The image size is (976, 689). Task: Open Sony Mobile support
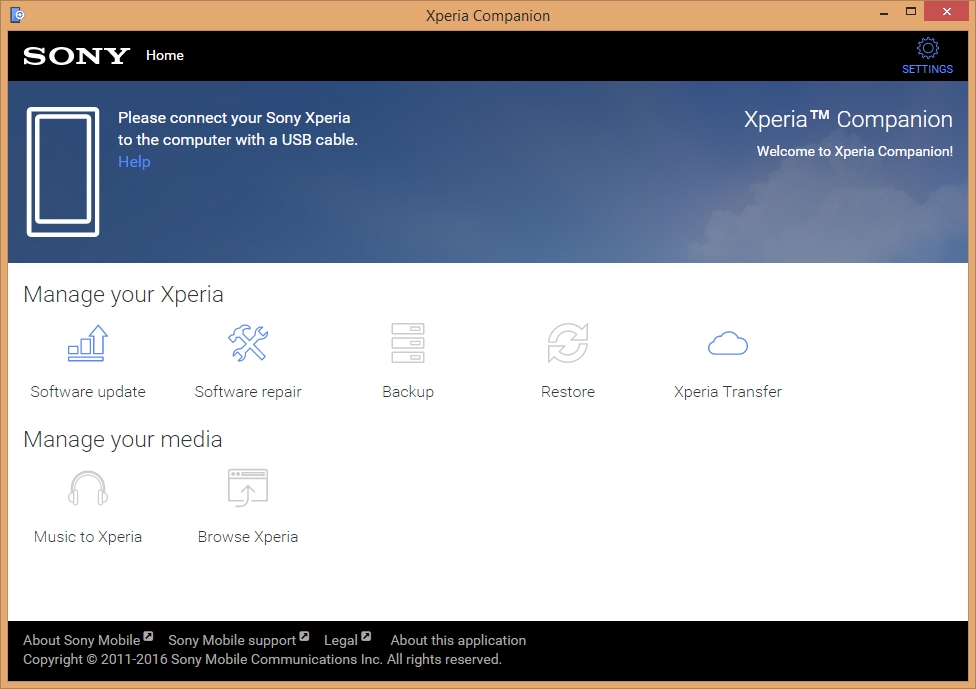[x=232, y=640]
